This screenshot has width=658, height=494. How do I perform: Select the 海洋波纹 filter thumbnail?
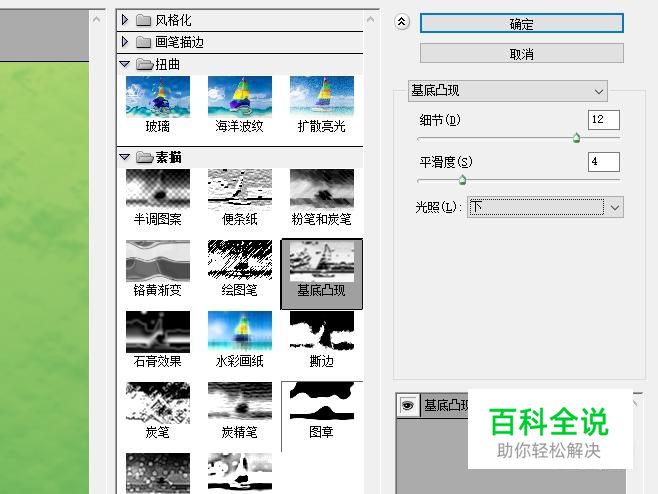tap(240, 97)
